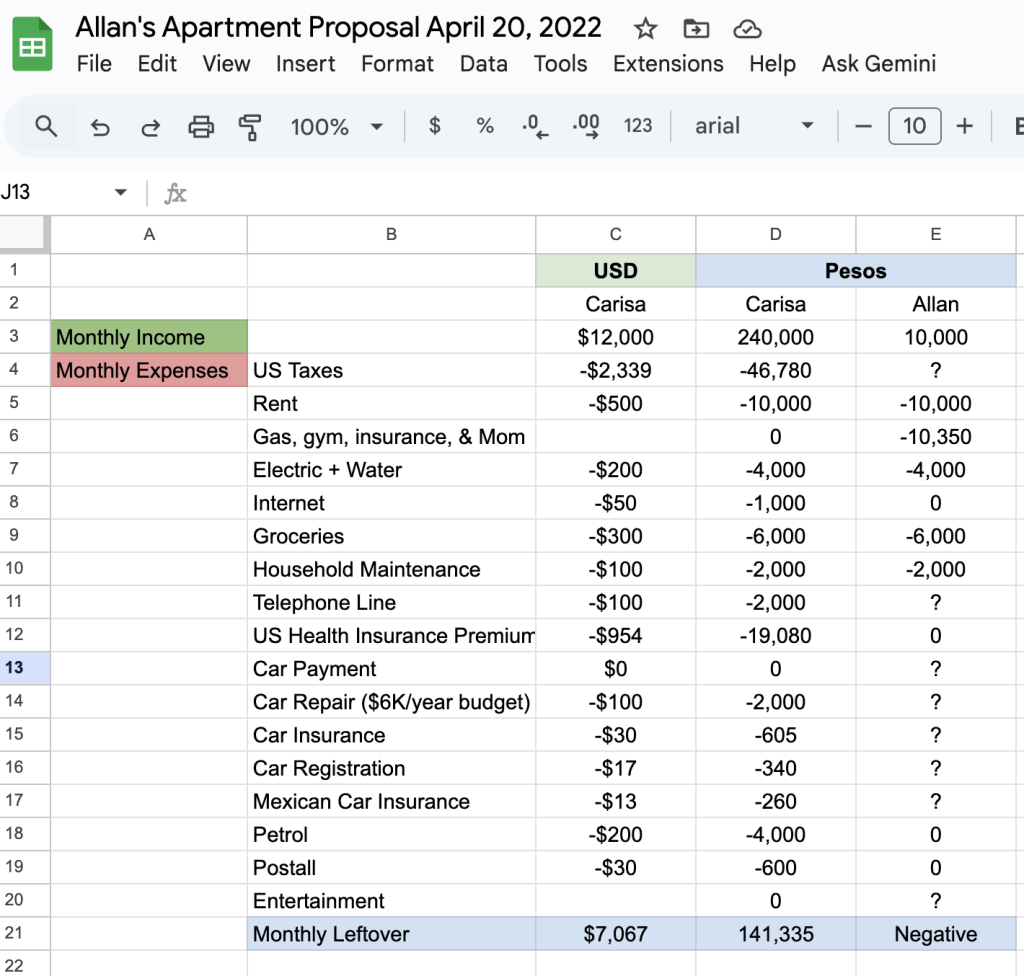The width and height of the screenshot is (1024, 976).
Task: Open the Format menu
Action: click(397, 64)
